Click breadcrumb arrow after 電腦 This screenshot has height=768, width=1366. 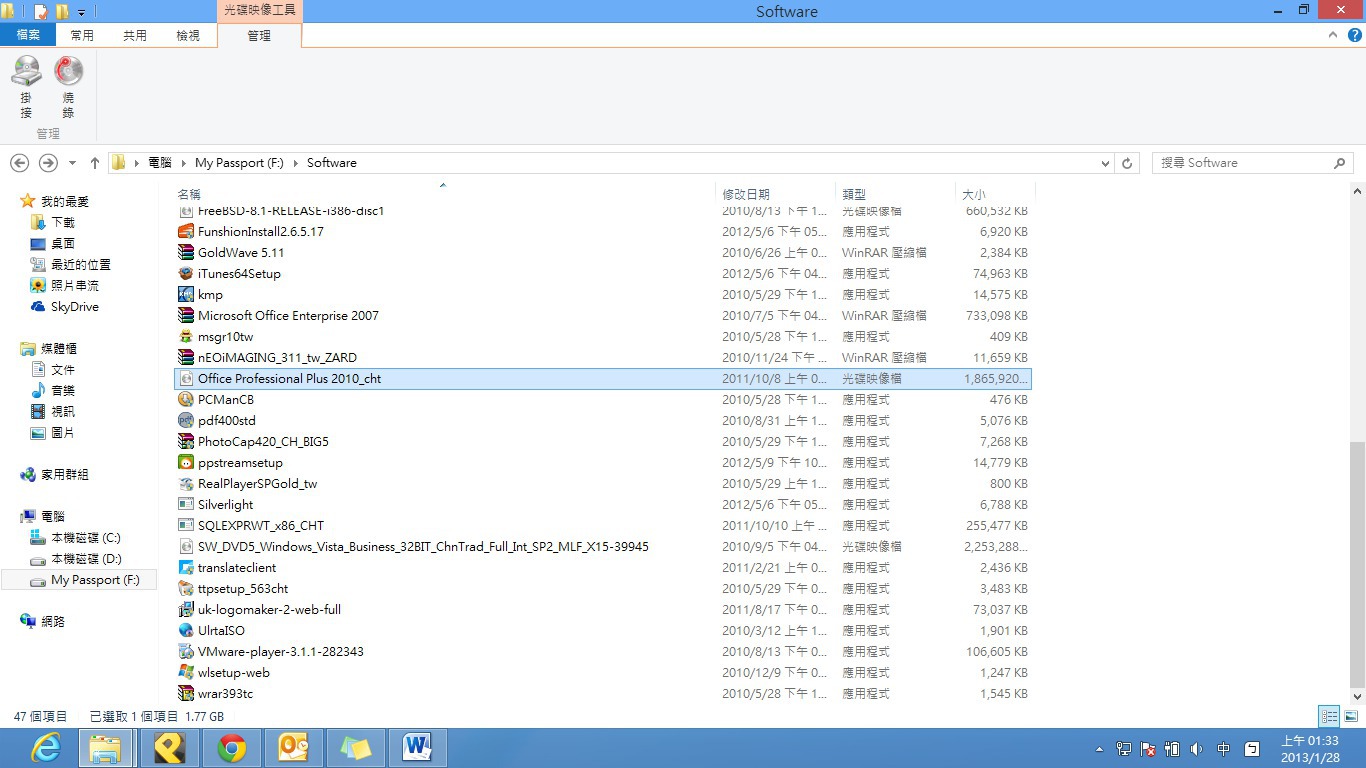184,163
